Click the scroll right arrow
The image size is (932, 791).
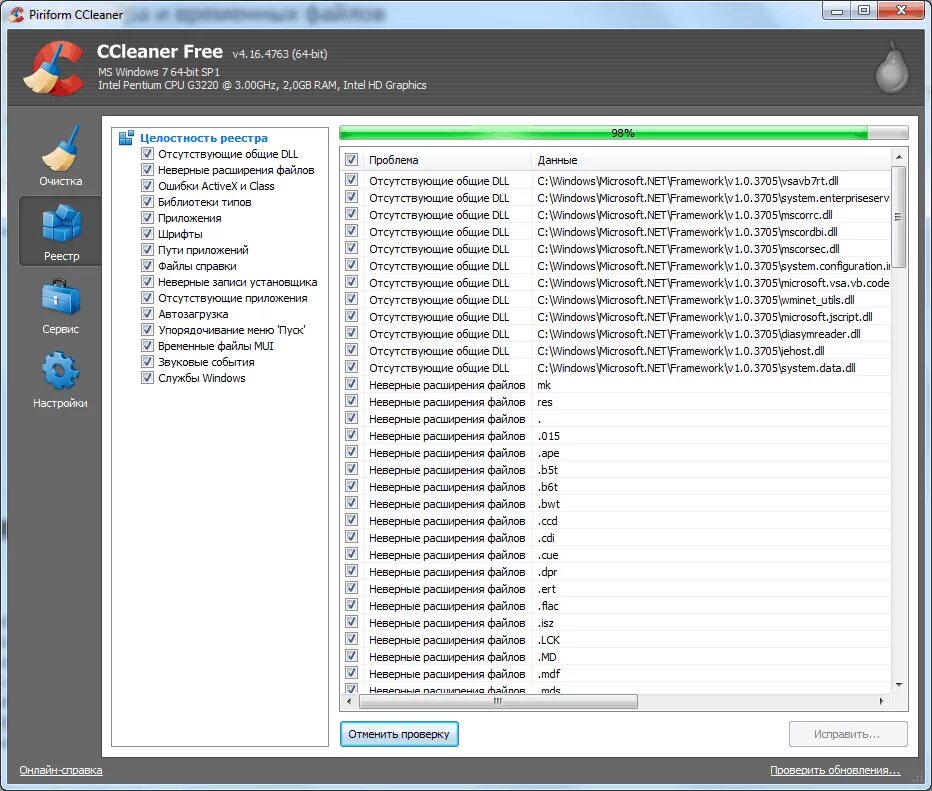[x=881, y=701]
